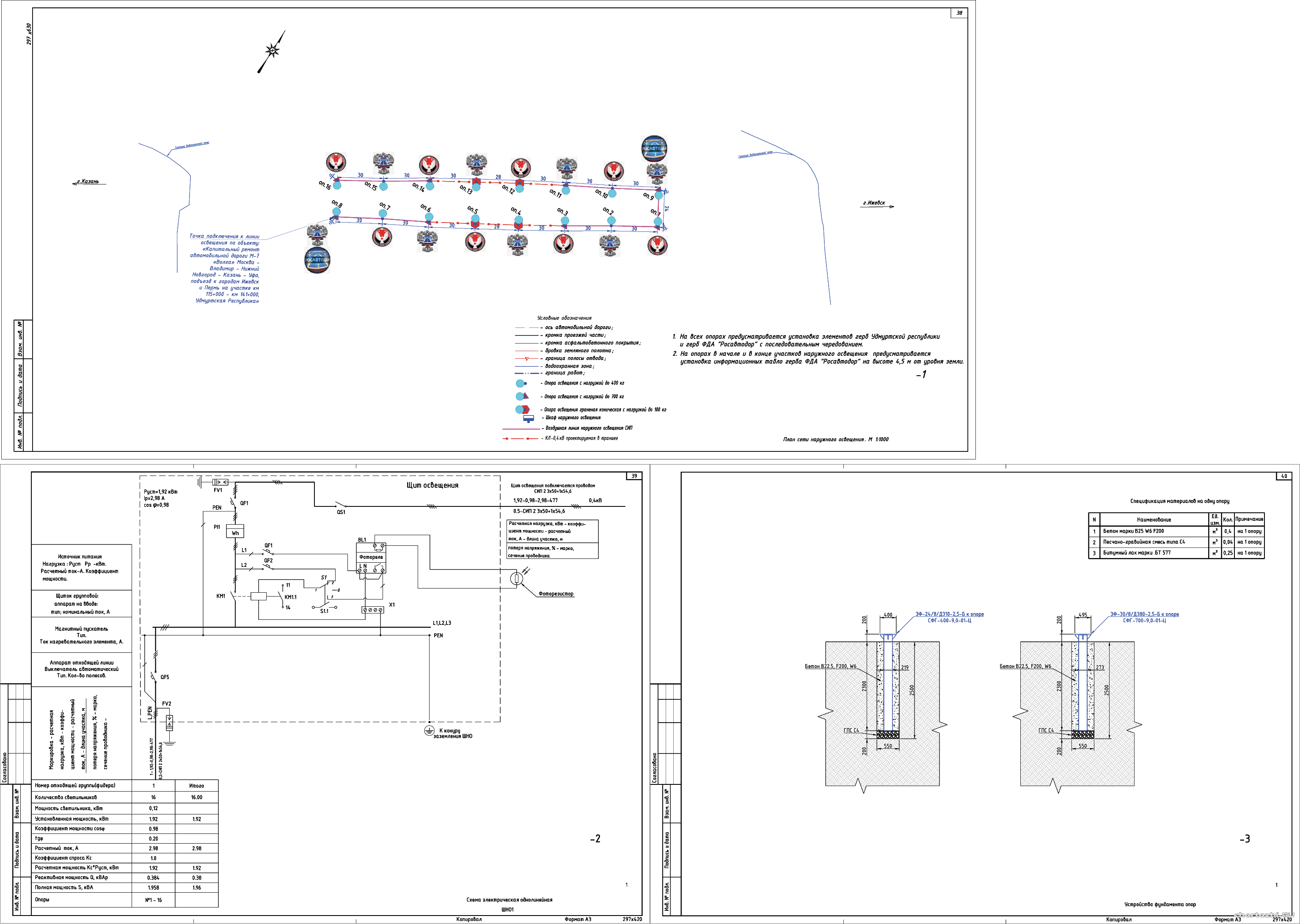
Task: Select the Росавтодор round logo above оп.9
Action: 654,148
